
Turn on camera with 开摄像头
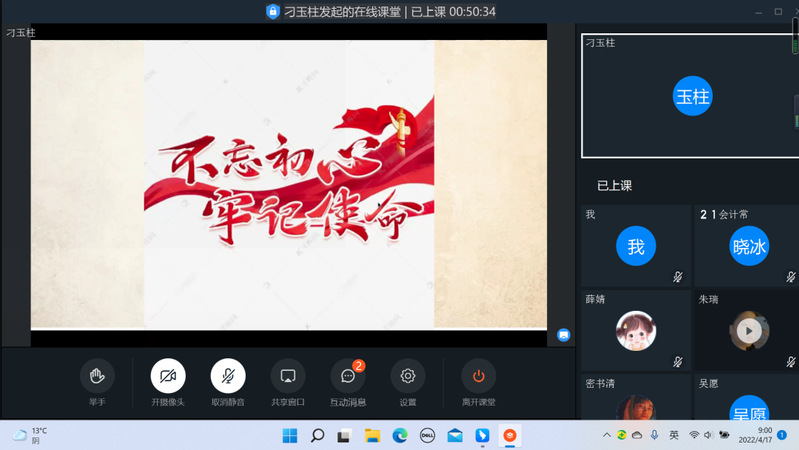(x=168, y=376)
